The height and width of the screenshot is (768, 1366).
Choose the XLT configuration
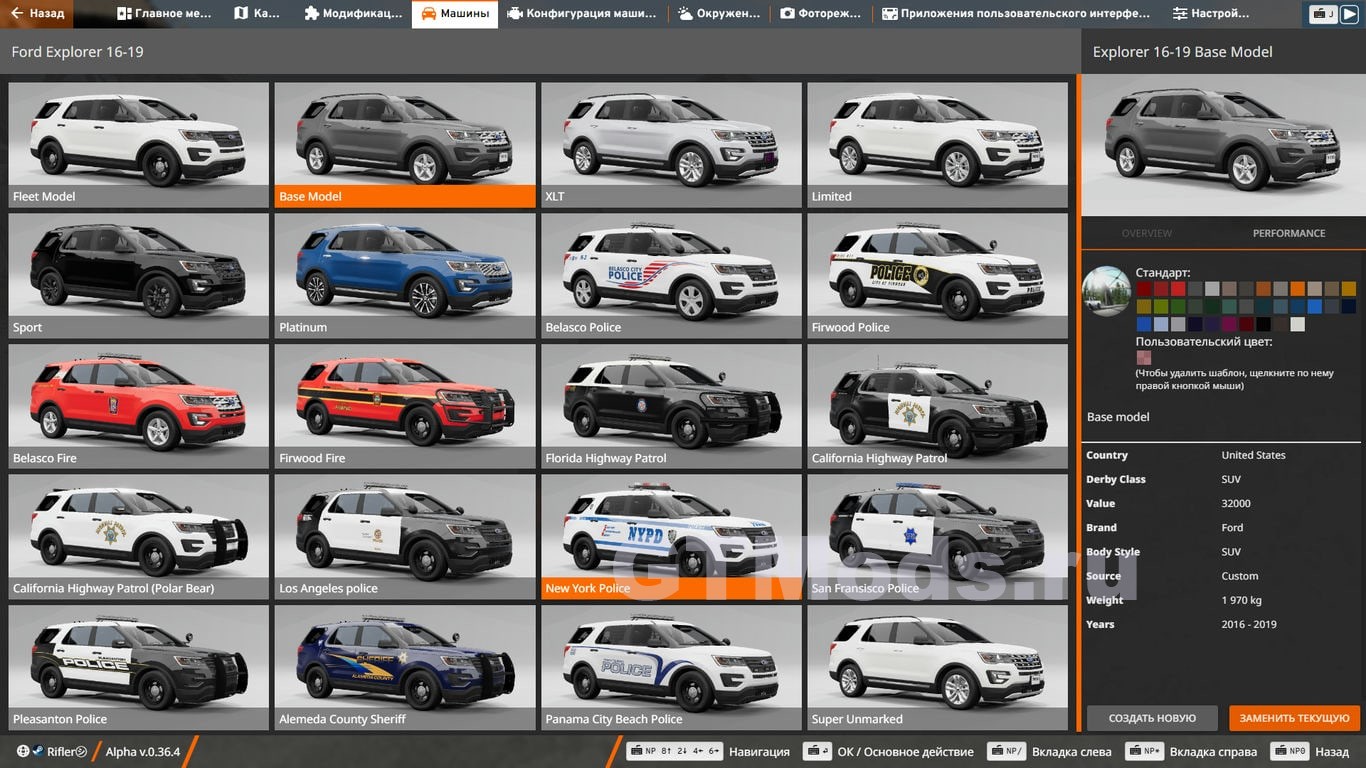(671, 145)
